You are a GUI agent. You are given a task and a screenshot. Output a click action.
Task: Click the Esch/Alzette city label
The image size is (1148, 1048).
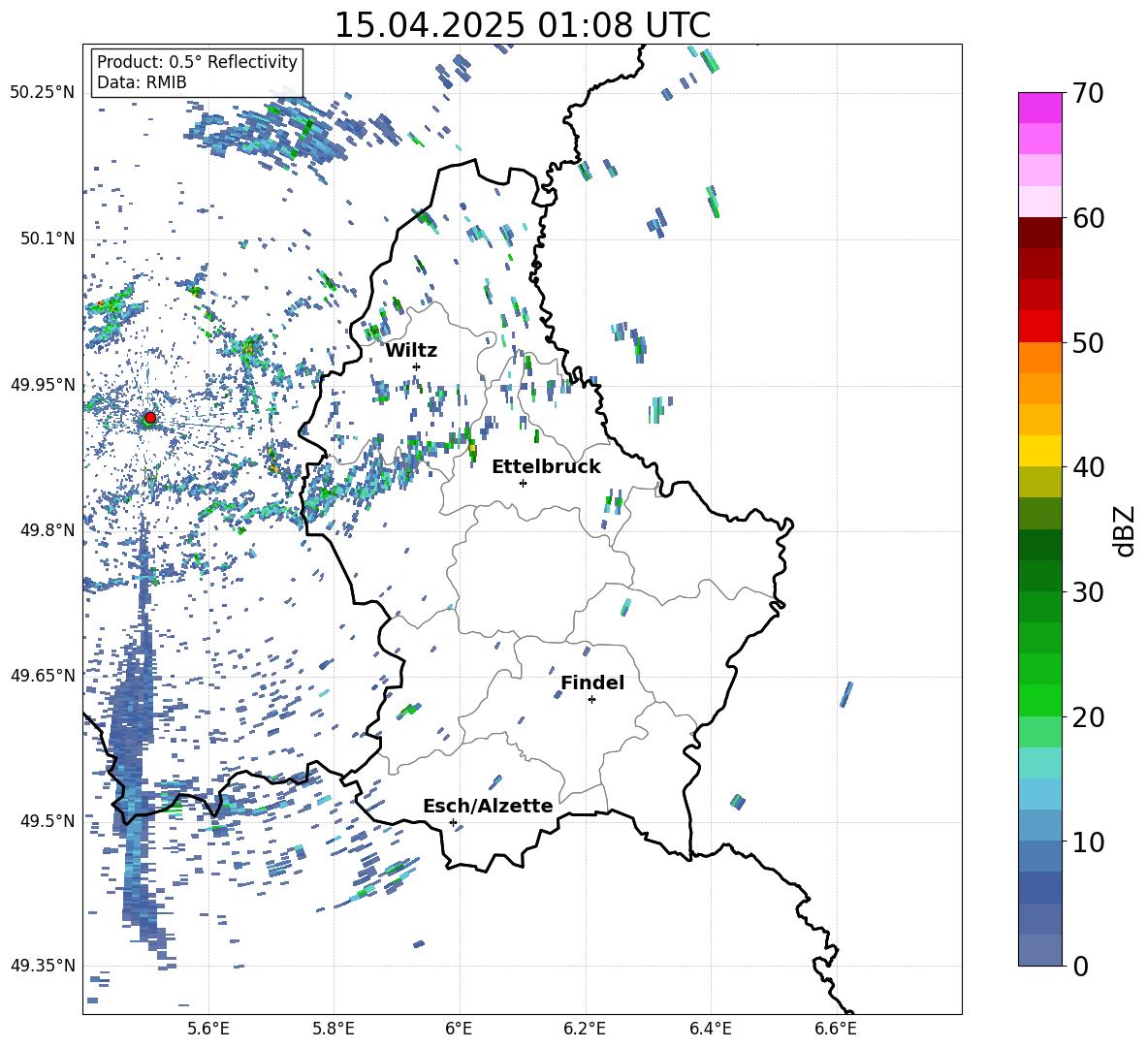tap(488, 806)
